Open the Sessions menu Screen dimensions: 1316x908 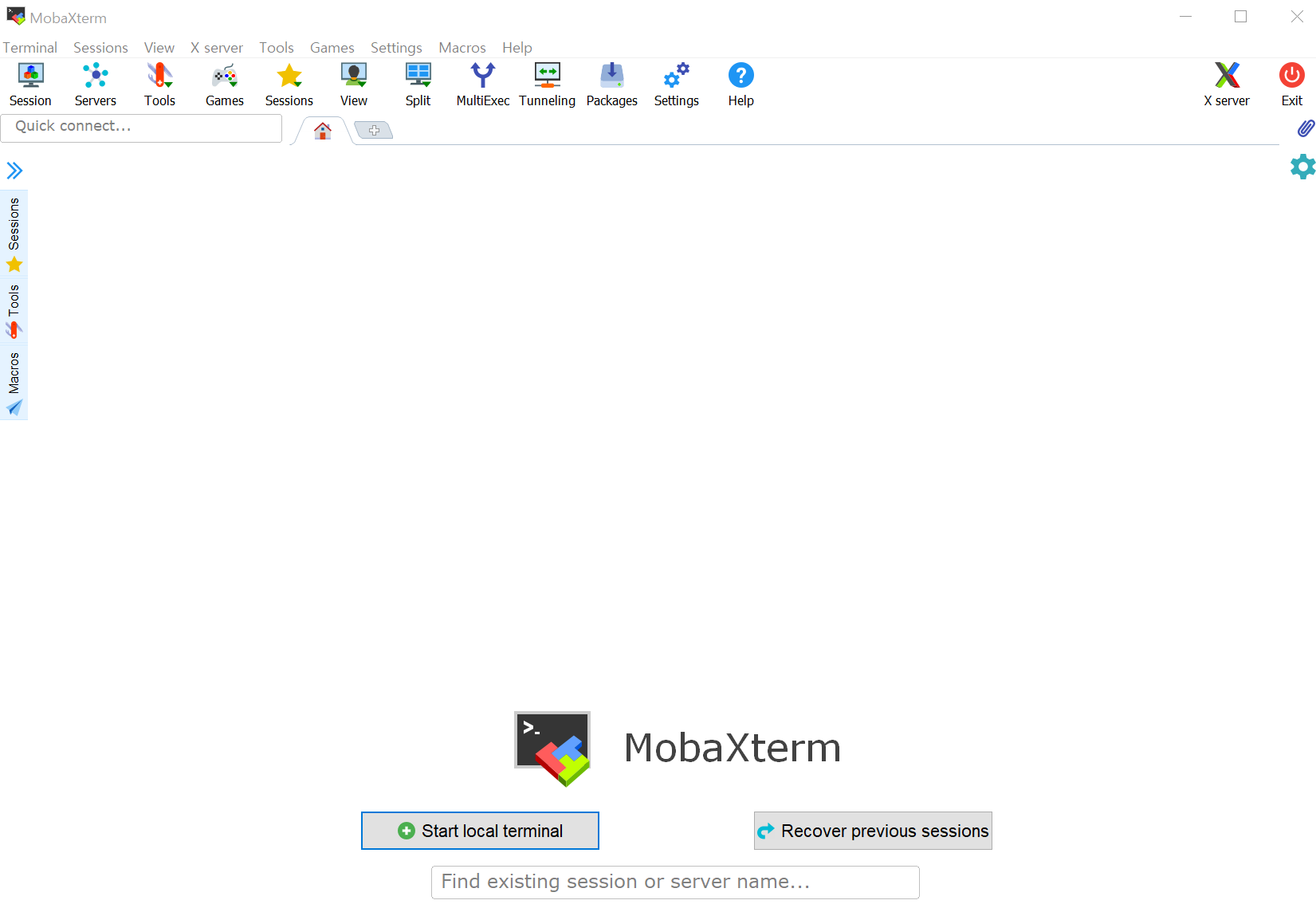click(x=100, y=48)
